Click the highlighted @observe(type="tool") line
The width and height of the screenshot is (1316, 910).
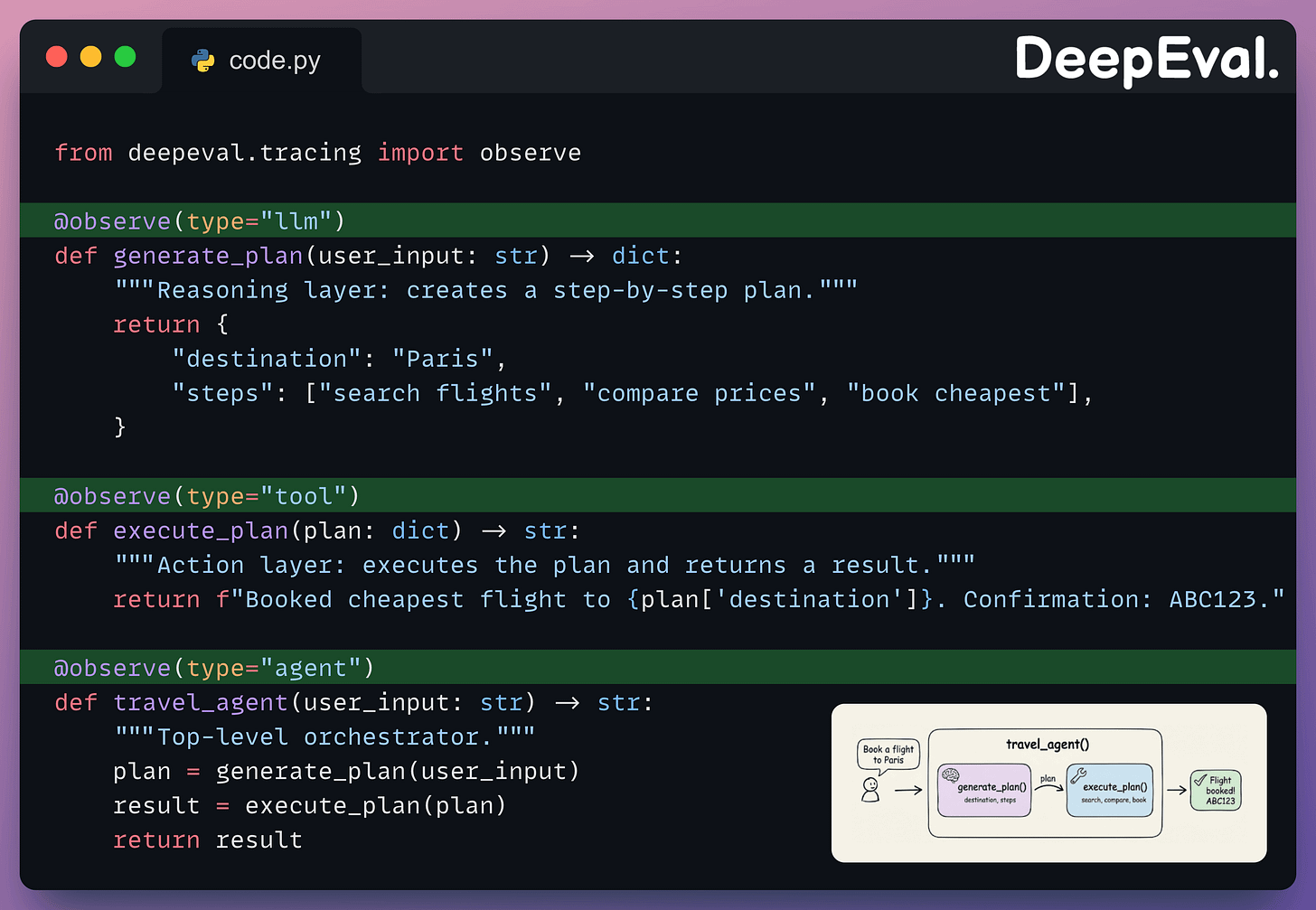point(658,495)
